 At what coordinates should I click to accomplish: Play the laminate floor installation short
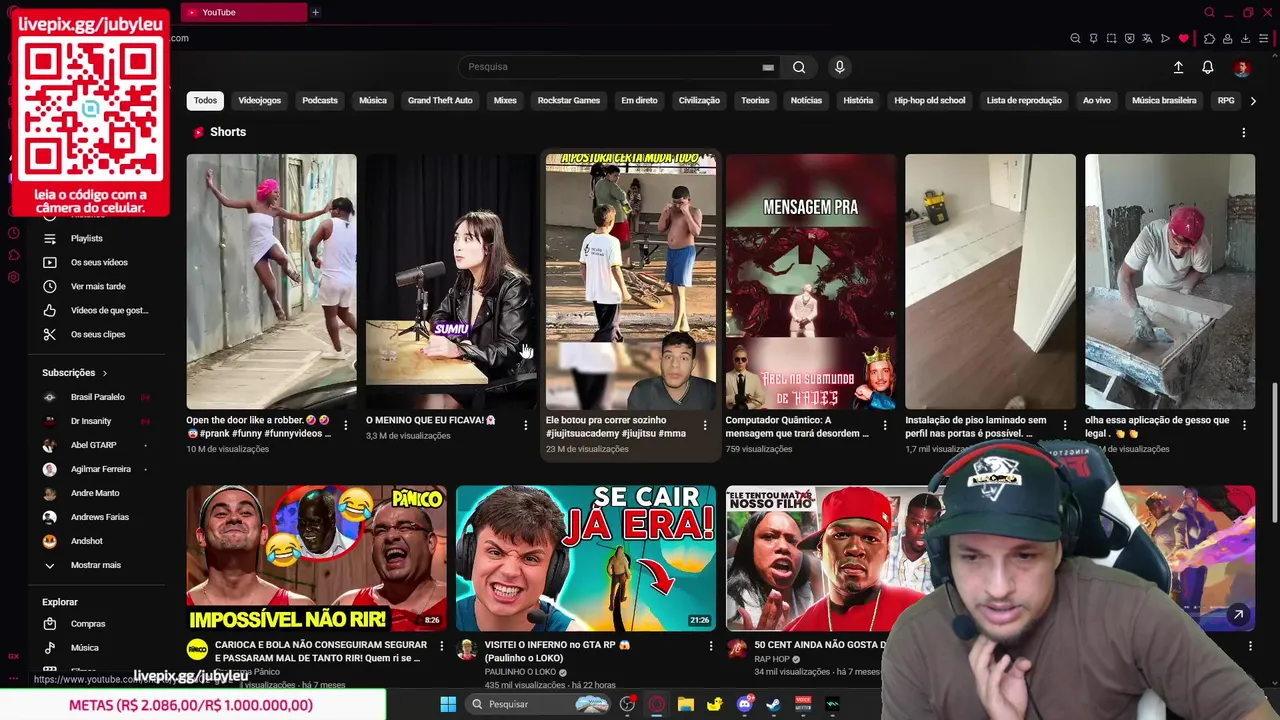click(x=990, y=281)
